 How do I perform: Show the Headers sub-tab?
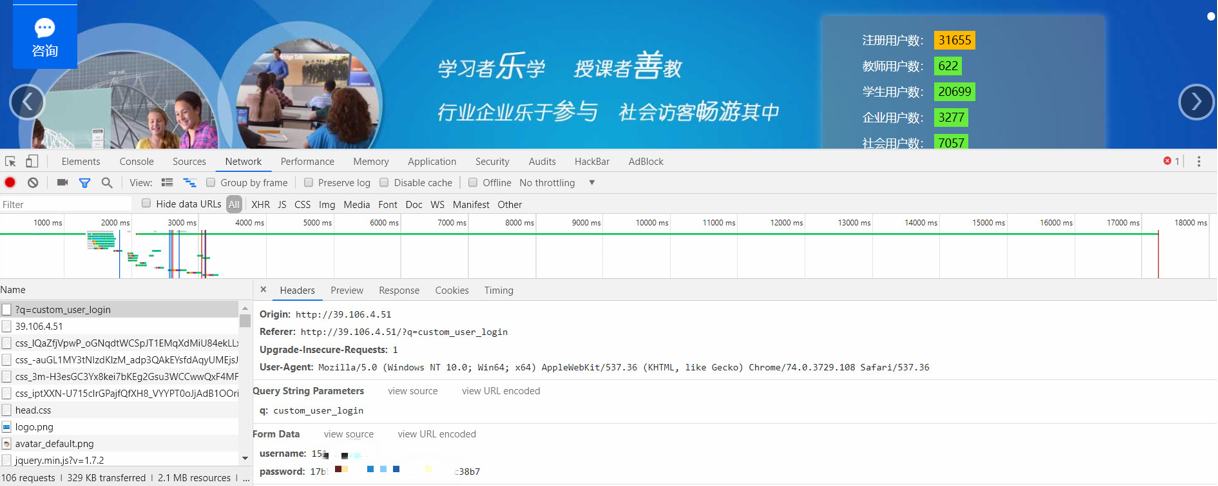297,290
